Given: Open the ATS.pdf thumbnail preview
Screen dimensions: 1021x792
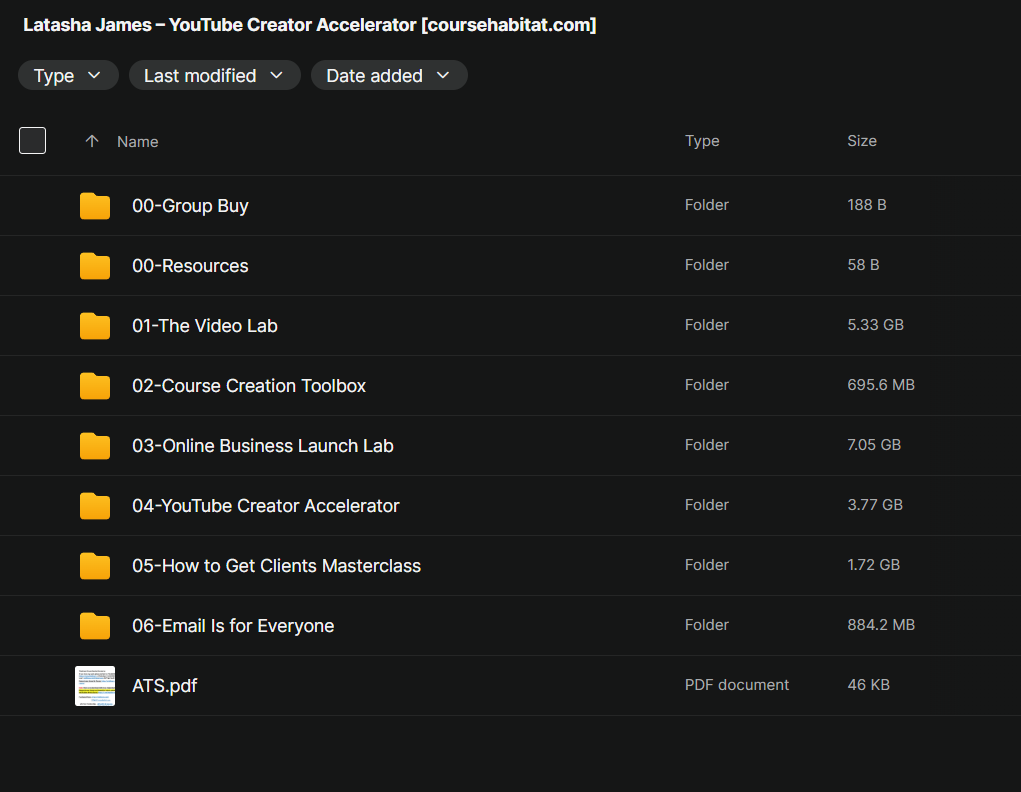Looking at the screenshot, I should pyautogui.click(x=95, y=685).
